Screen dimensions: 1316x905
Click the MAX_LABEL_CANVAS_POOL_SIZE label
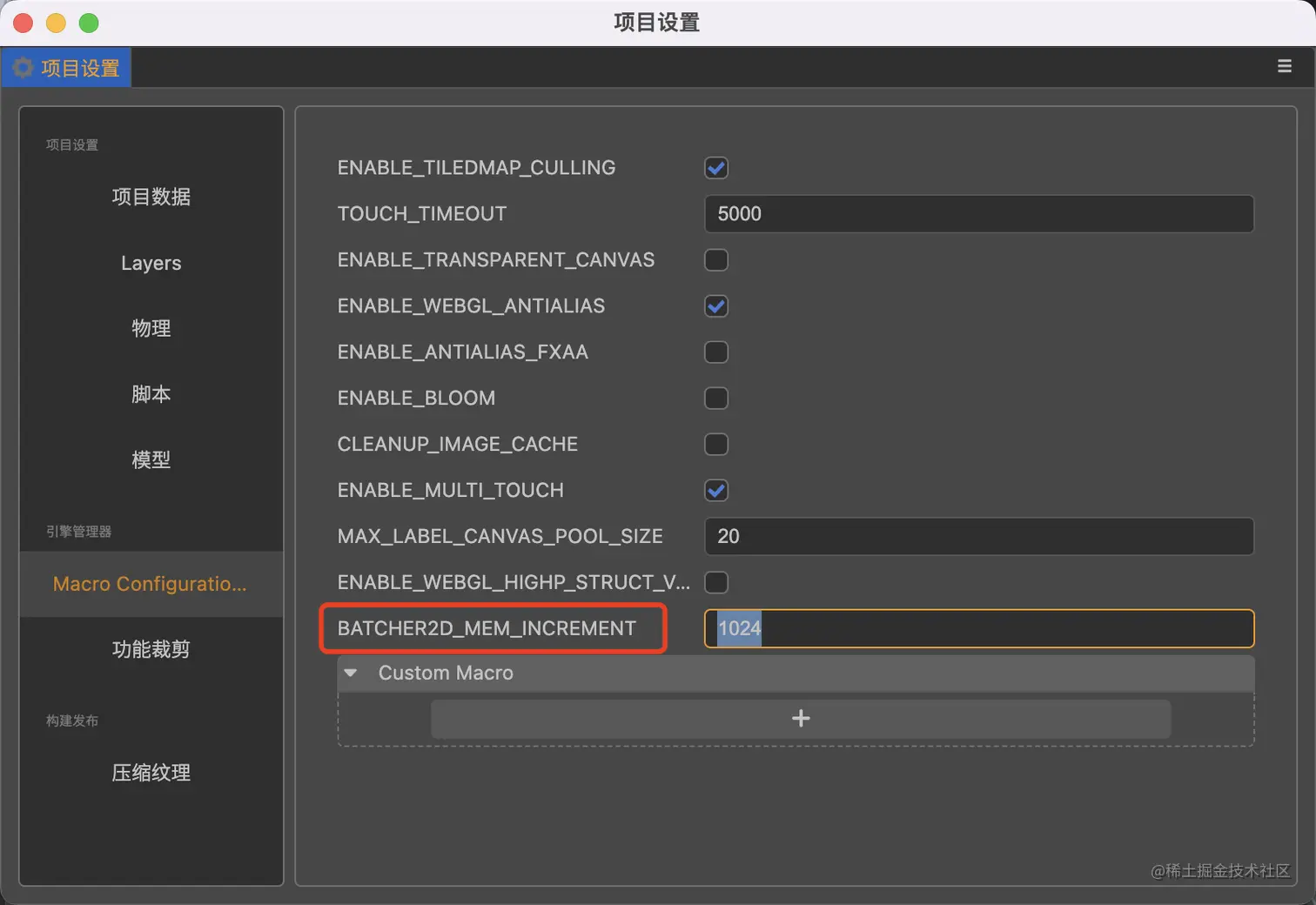coord(500,536)
